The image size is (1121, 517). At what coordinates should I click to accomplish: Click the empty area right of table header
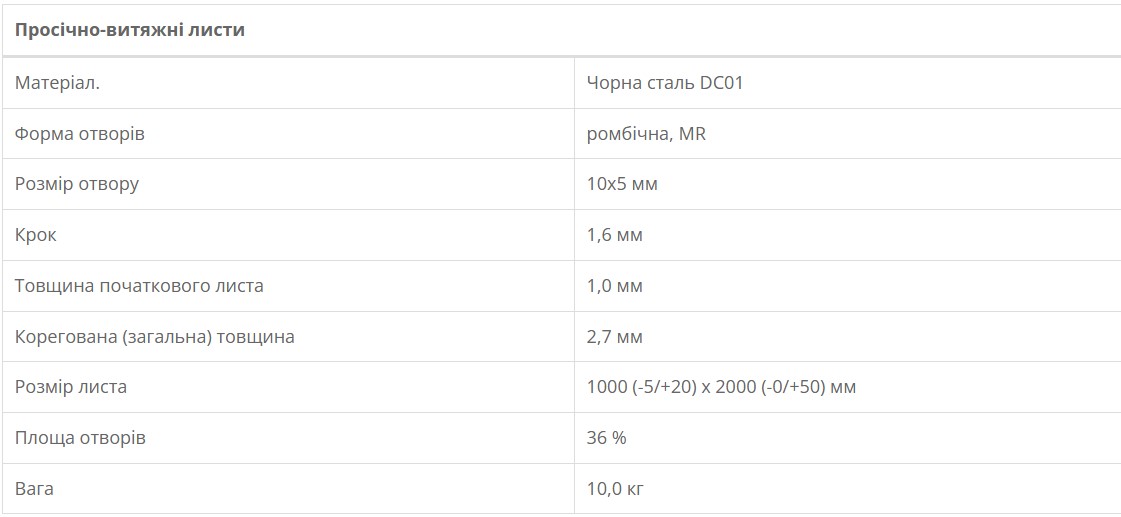point(683,30)
